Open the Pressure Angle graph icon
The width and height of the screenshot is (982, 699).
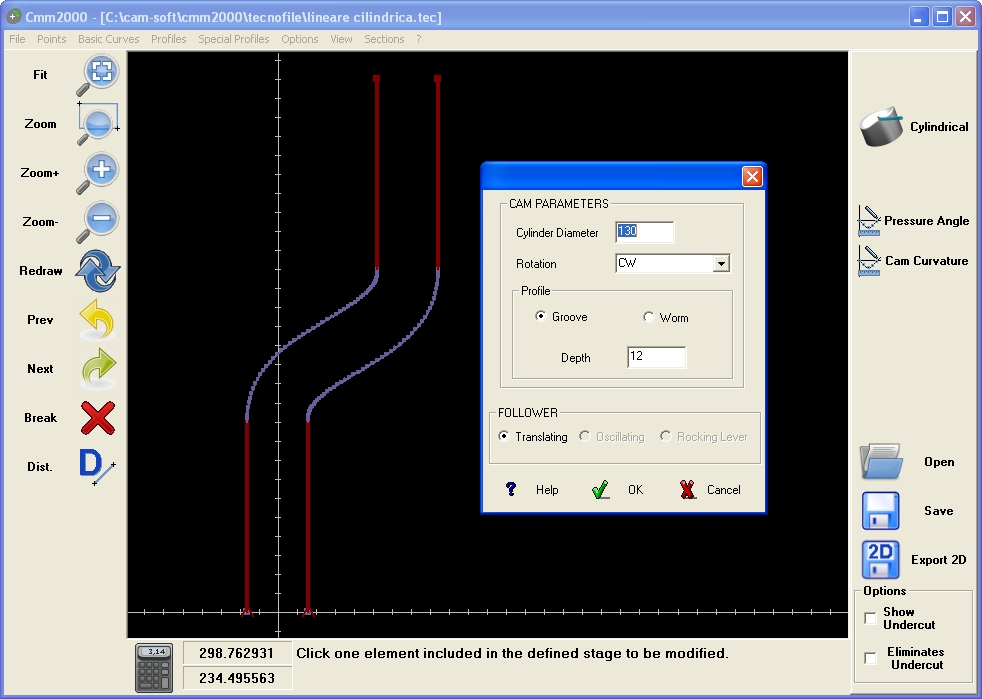click(869, 221)
